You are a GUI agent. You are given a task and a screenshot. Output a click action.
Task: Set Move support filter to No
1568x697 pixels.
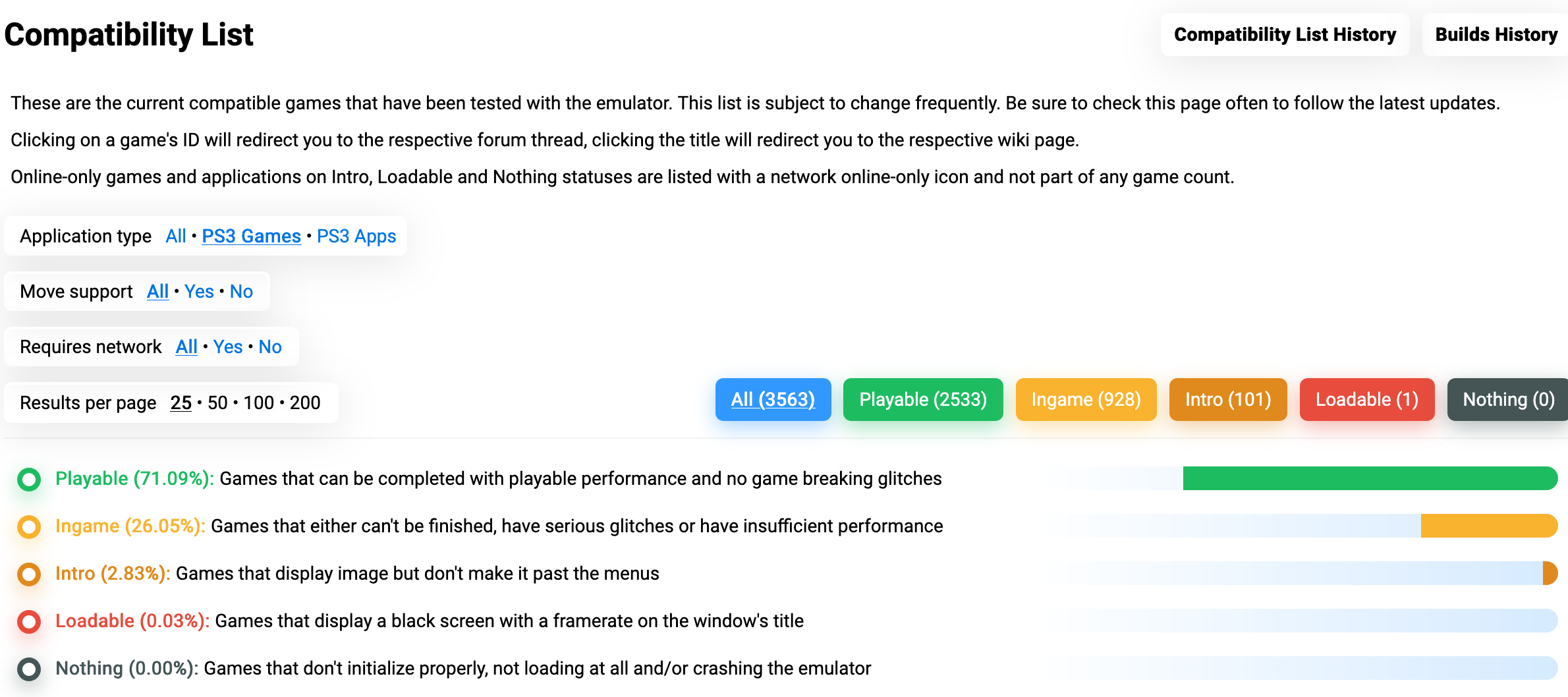coord(241,291)
